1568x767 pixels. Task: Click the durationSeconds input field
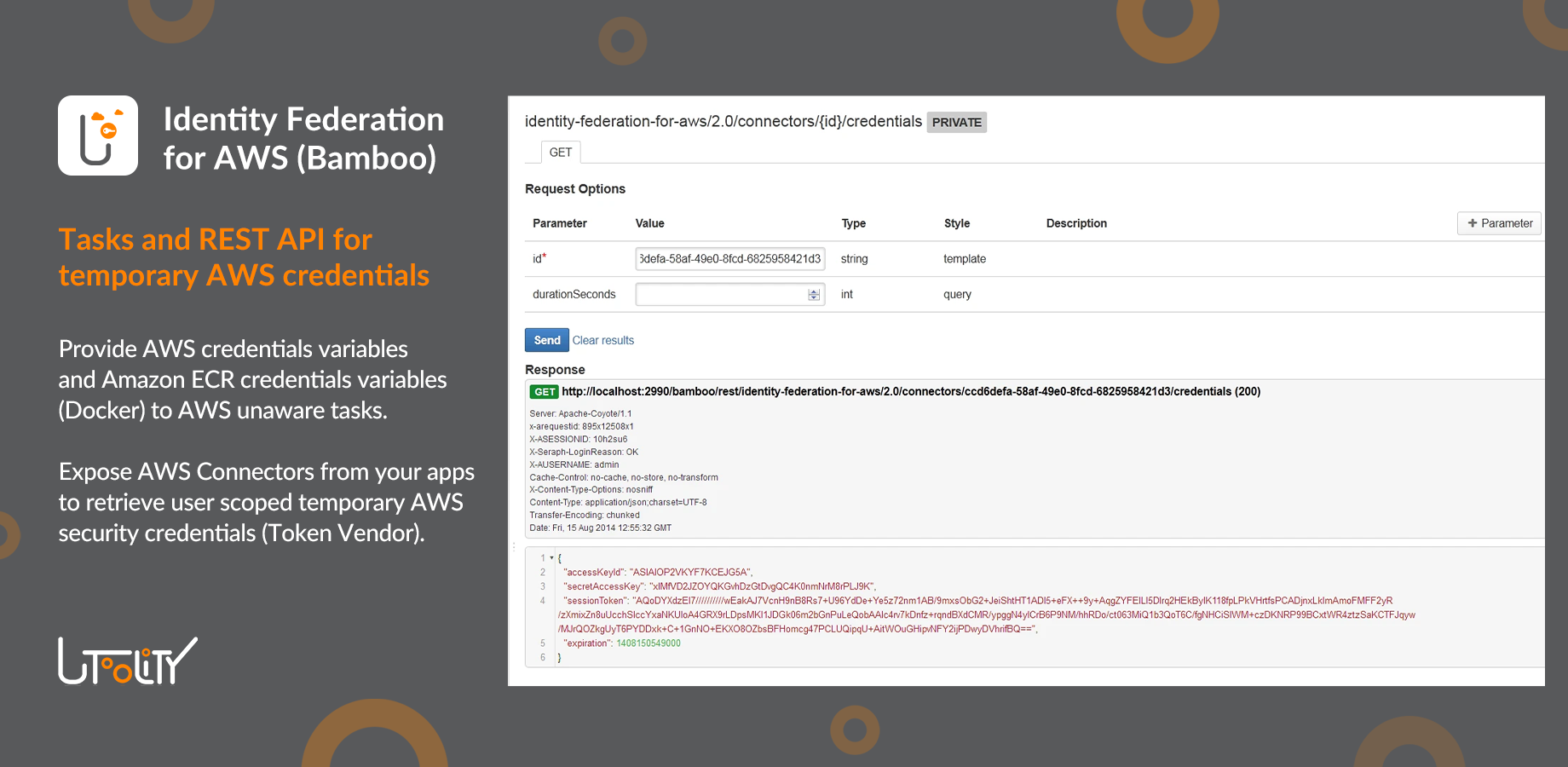(730, 295)
